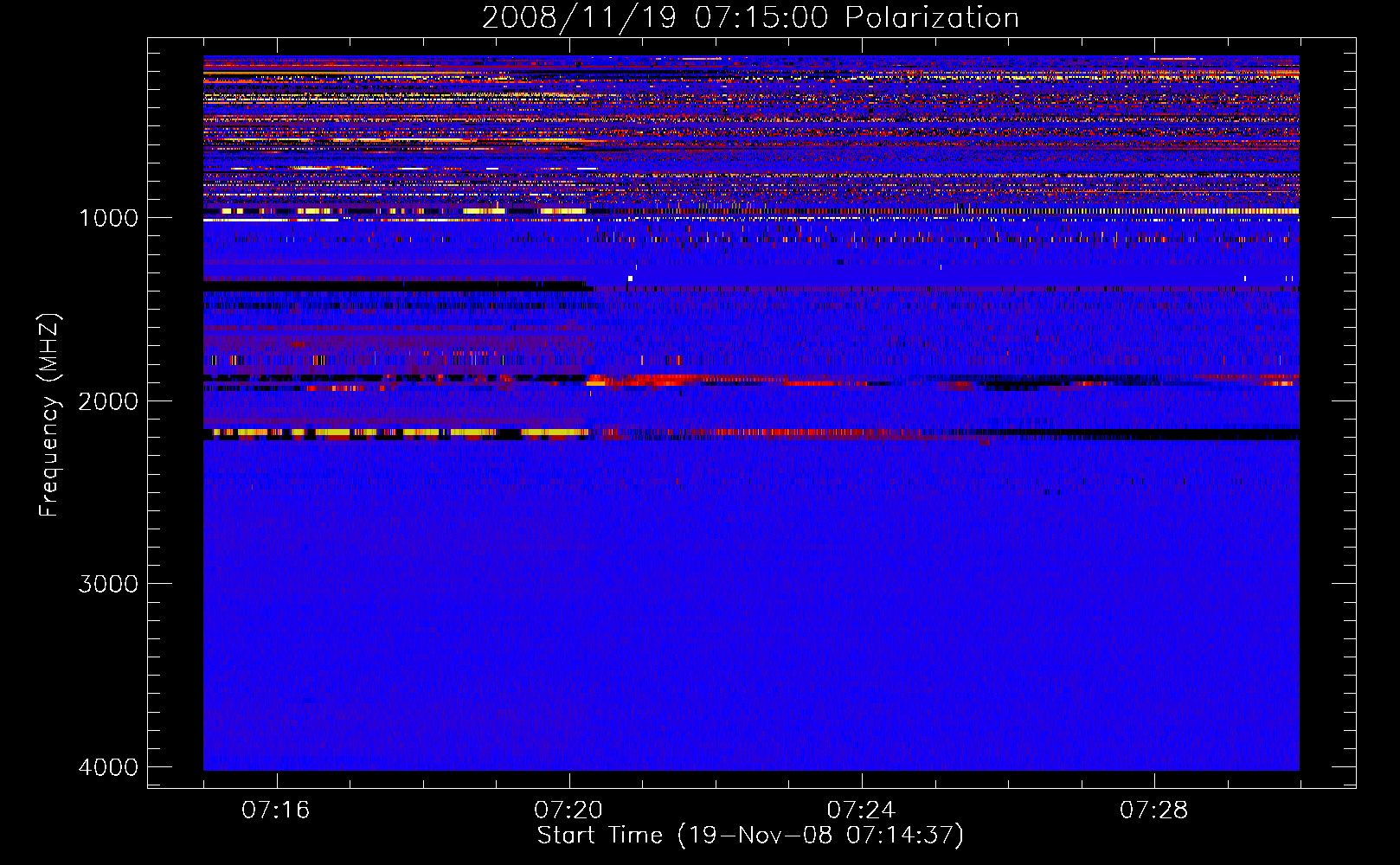Click the 4000 frequency tick label

pyautogui.click(x=108, y=767)
